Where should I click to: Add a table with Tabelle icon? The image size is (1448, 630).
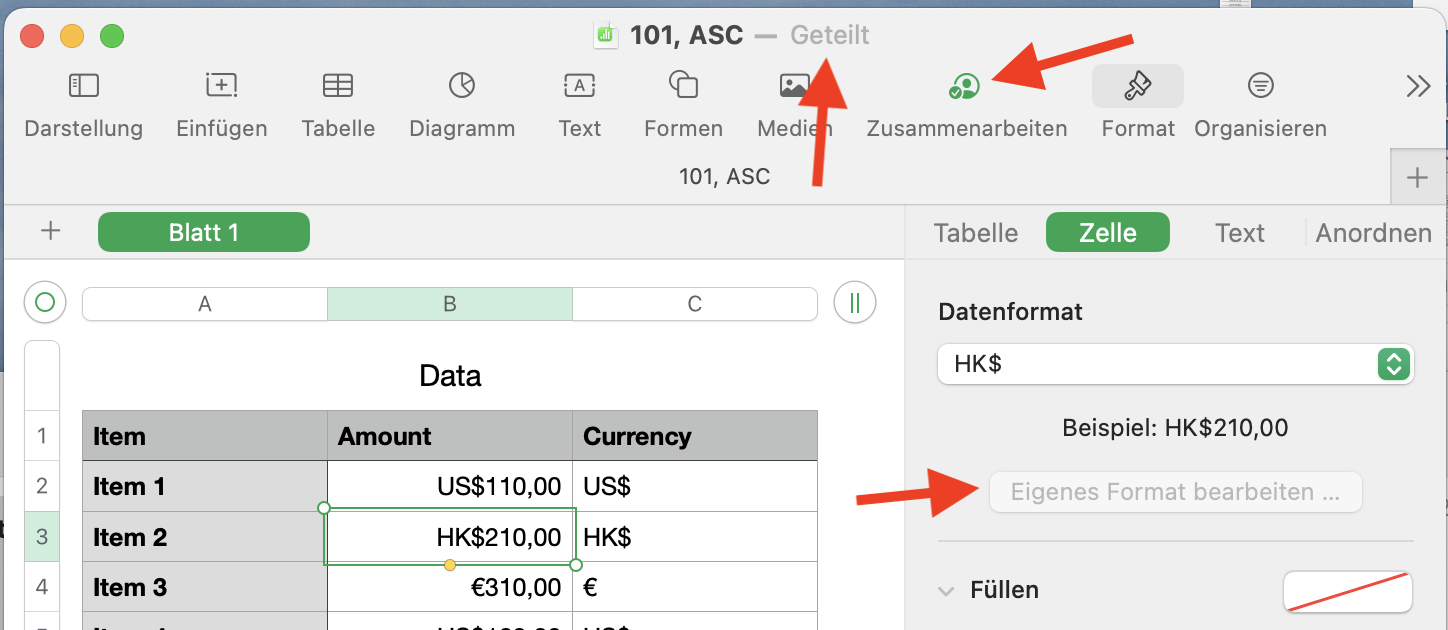tap(338, 86)
